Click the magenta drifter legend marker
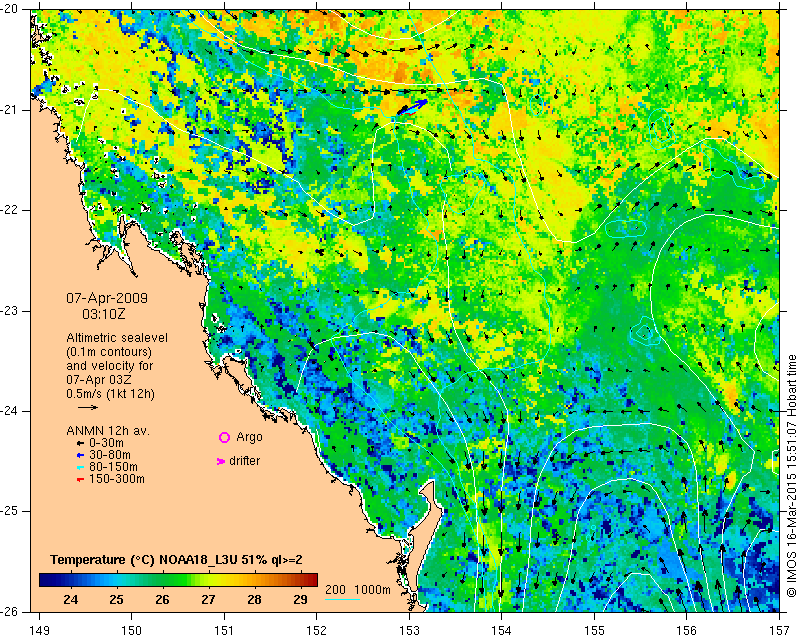800x640 pixels. 221,461
